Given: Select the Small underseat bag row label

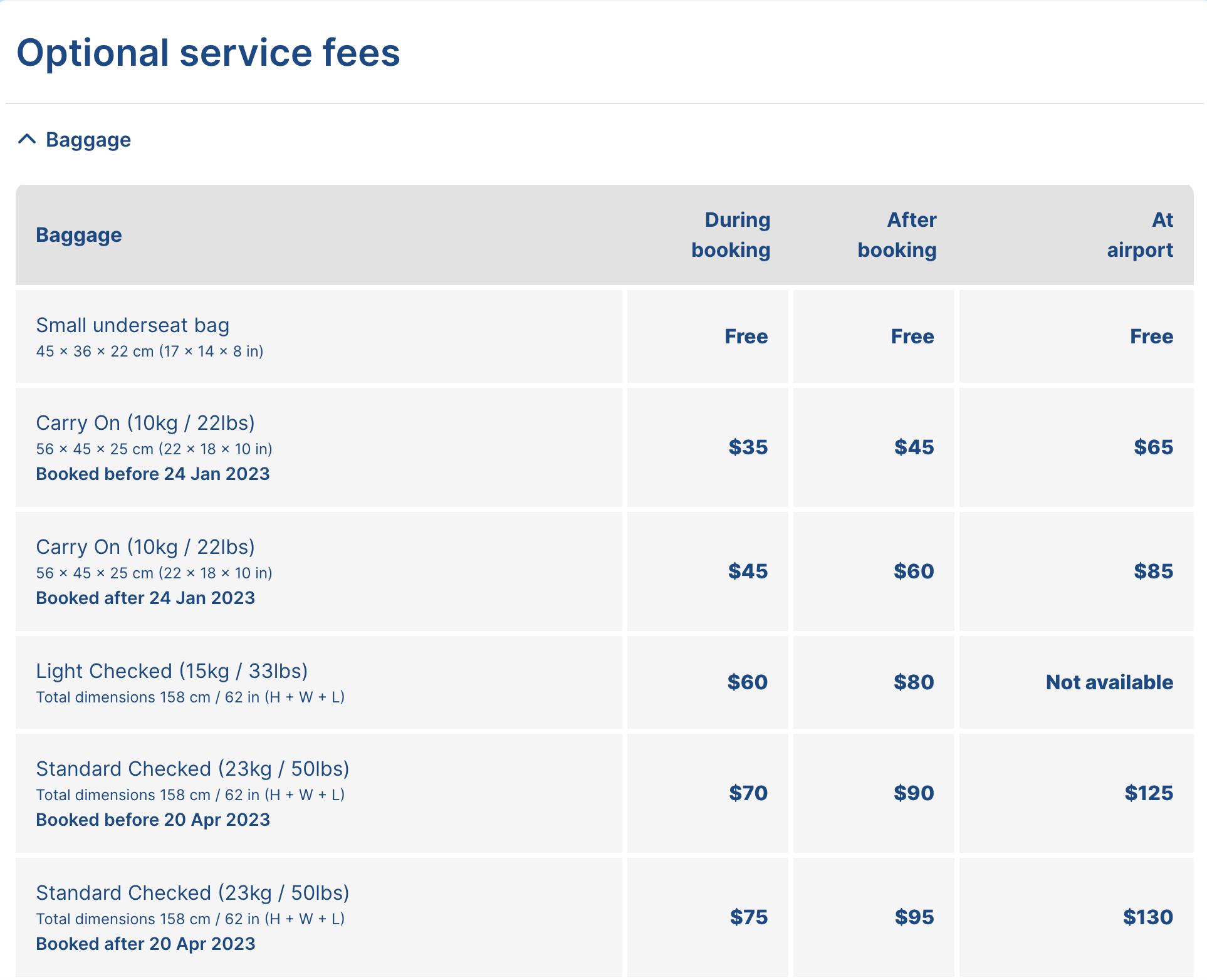Looking at the screenshot, I should tap(133, 325).
